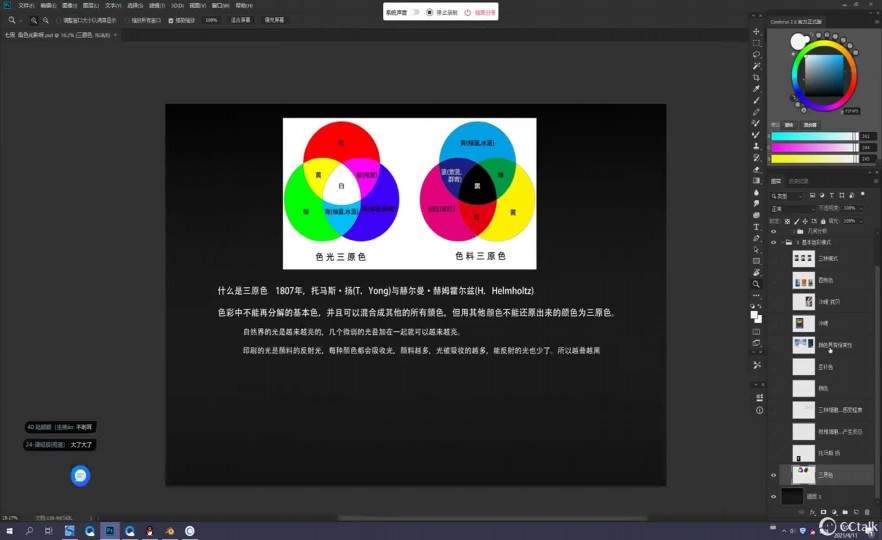
Task: Open layer filter type dropdown
Action: pos(787,196)
